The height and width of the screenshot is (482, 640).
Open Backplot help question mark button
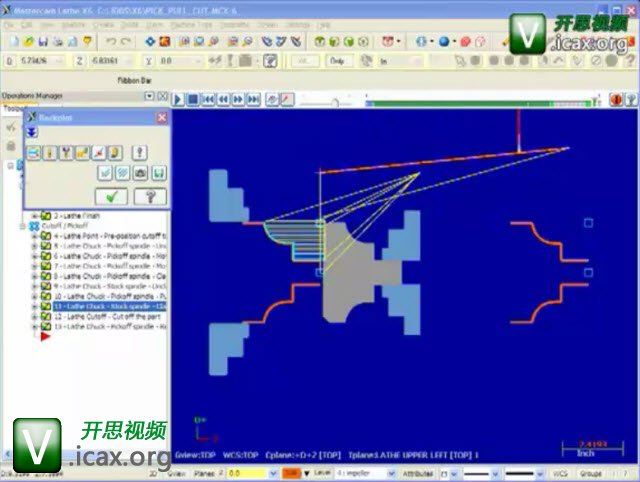[150, 197]
